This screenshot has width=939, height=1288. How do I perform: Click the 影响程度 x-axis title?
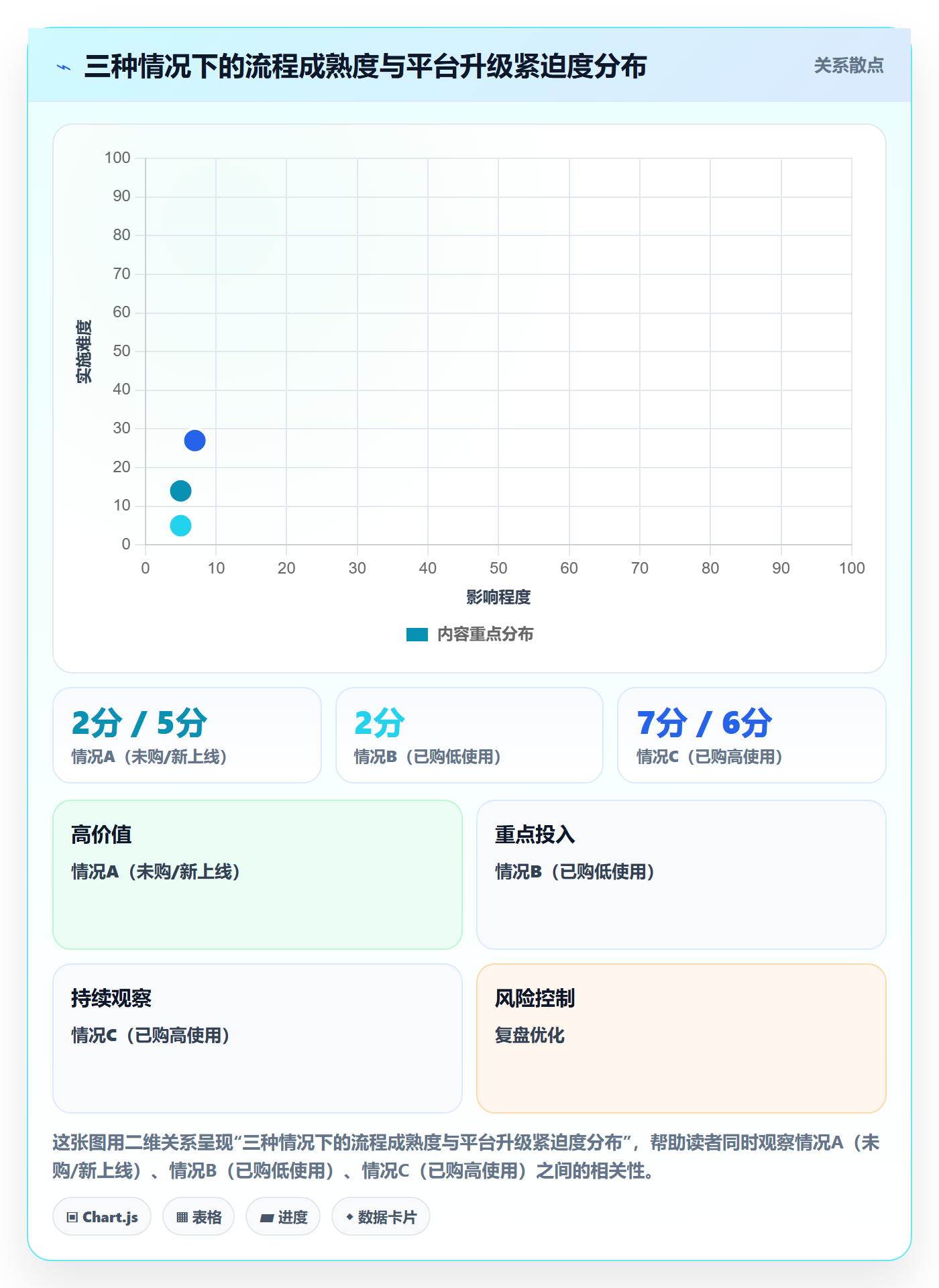498,597
